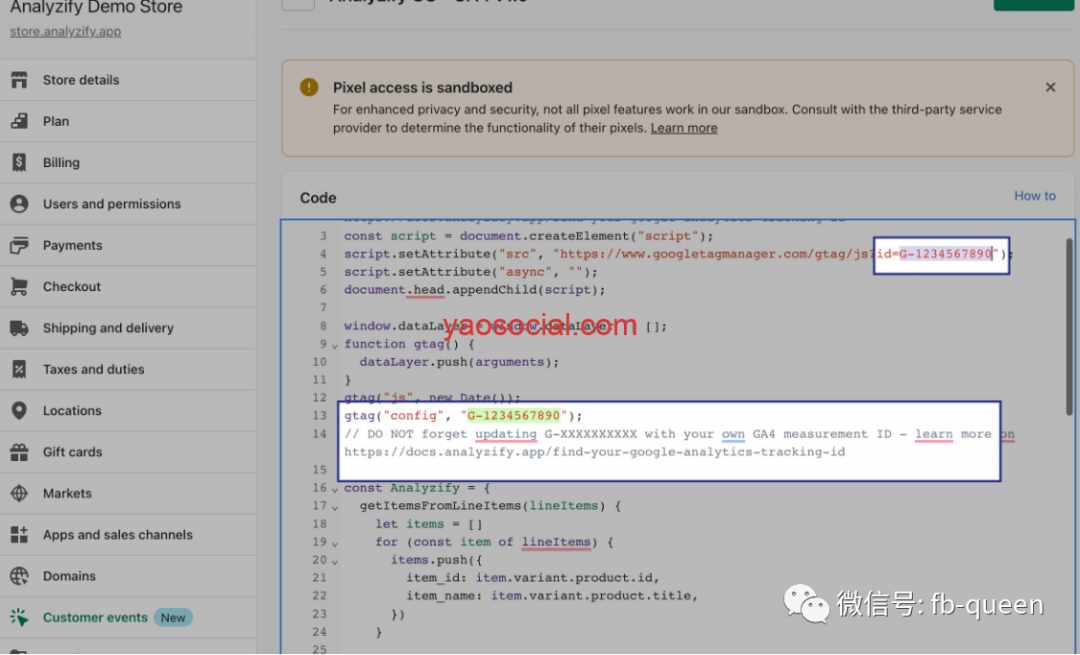Click the Gift cards present icon
The width and height of the screenshot is (1080, 655).
point(19,452)
